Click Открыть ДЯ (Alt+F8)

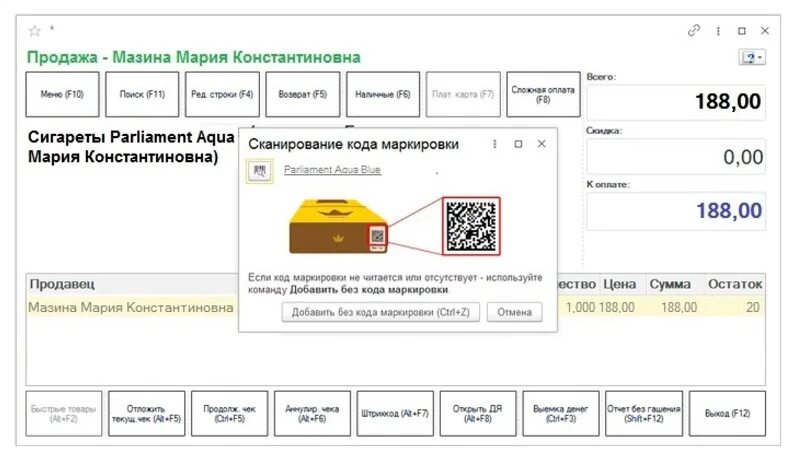478,414
